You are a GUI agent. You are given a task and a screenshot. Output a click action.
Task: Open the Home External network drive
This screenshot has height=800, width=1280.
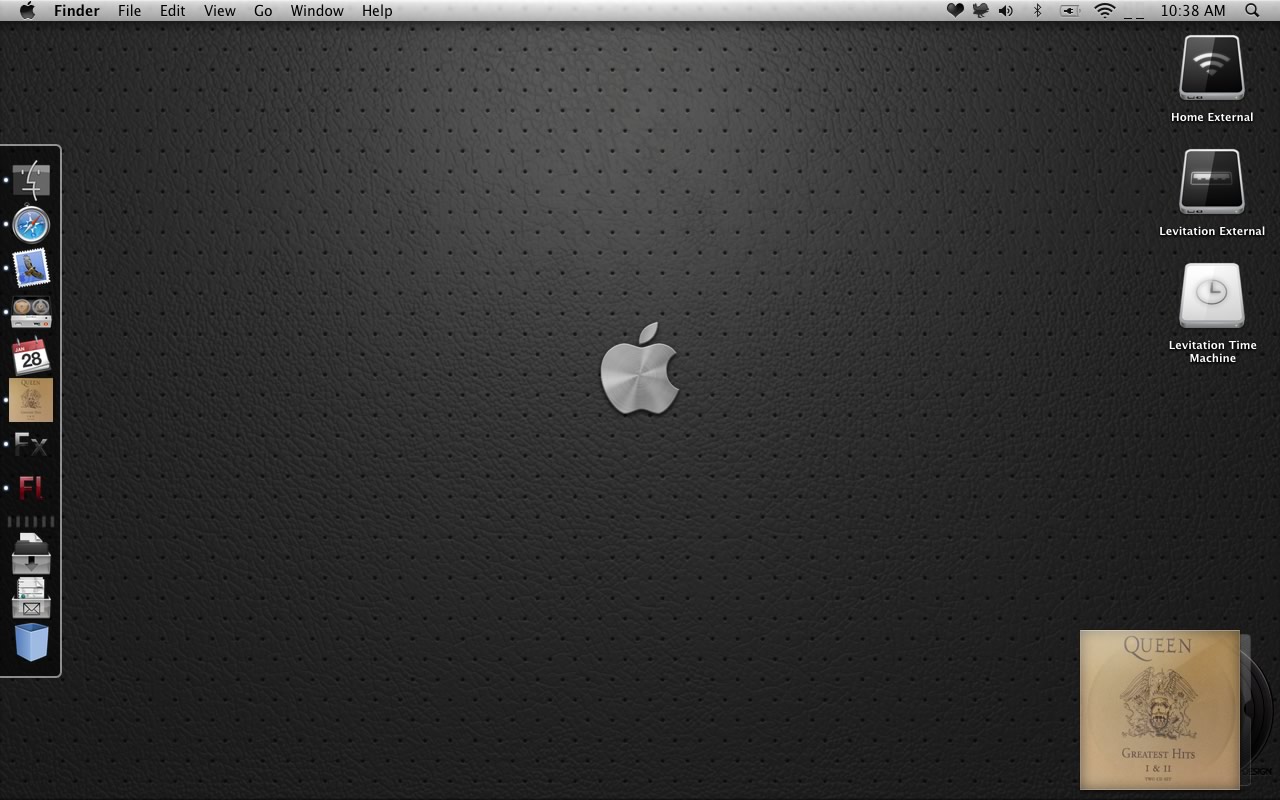click(x=1211, y=68)
